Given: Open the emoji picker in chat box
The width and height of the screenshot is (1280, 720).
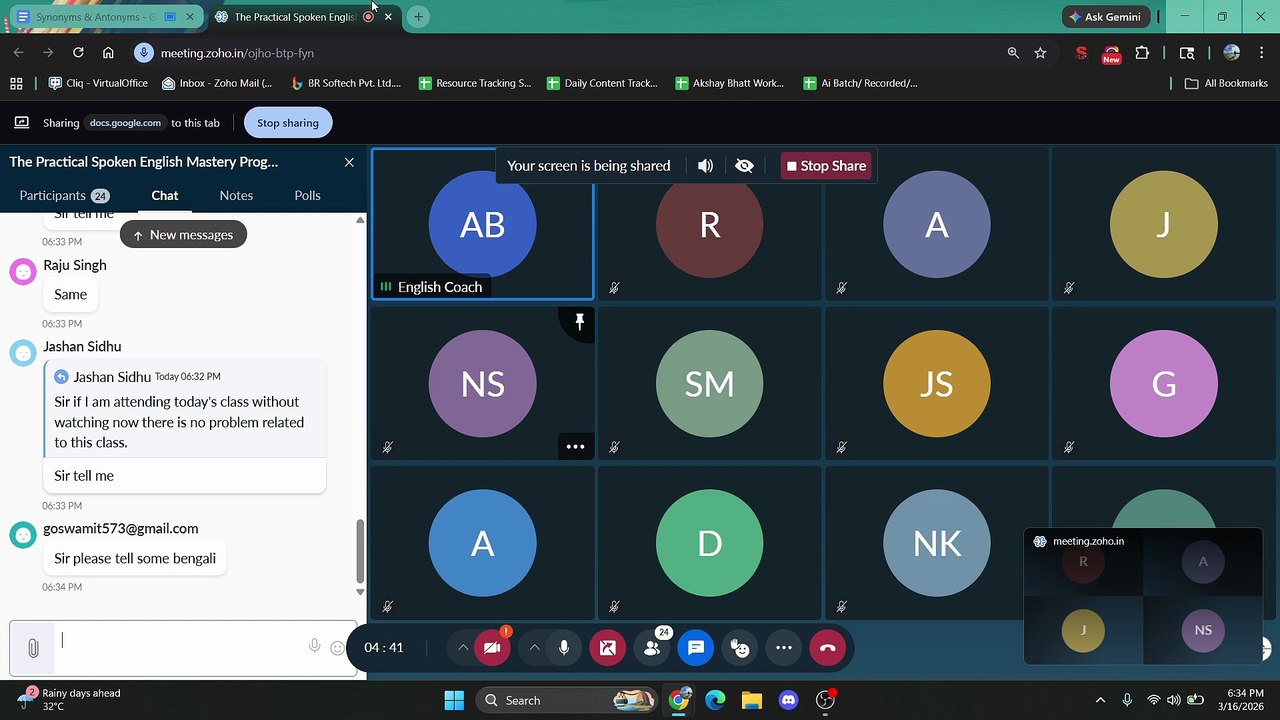Looking at the screenshot, I should pyautogui.click(x=337, y=648).
